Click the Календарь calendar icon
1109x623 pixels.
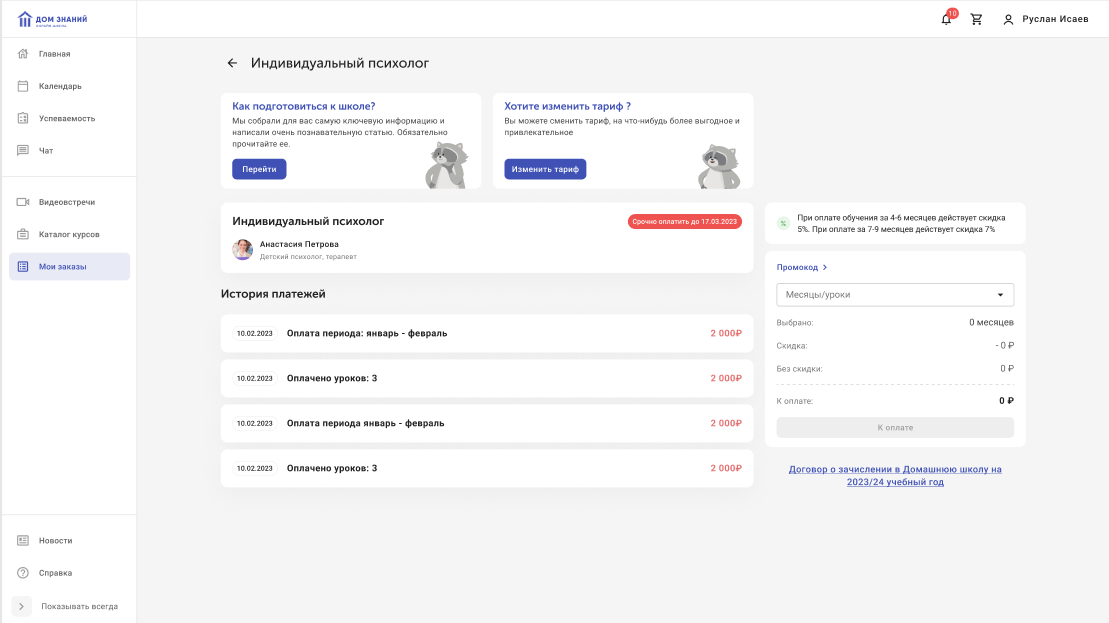coord(23,86)
